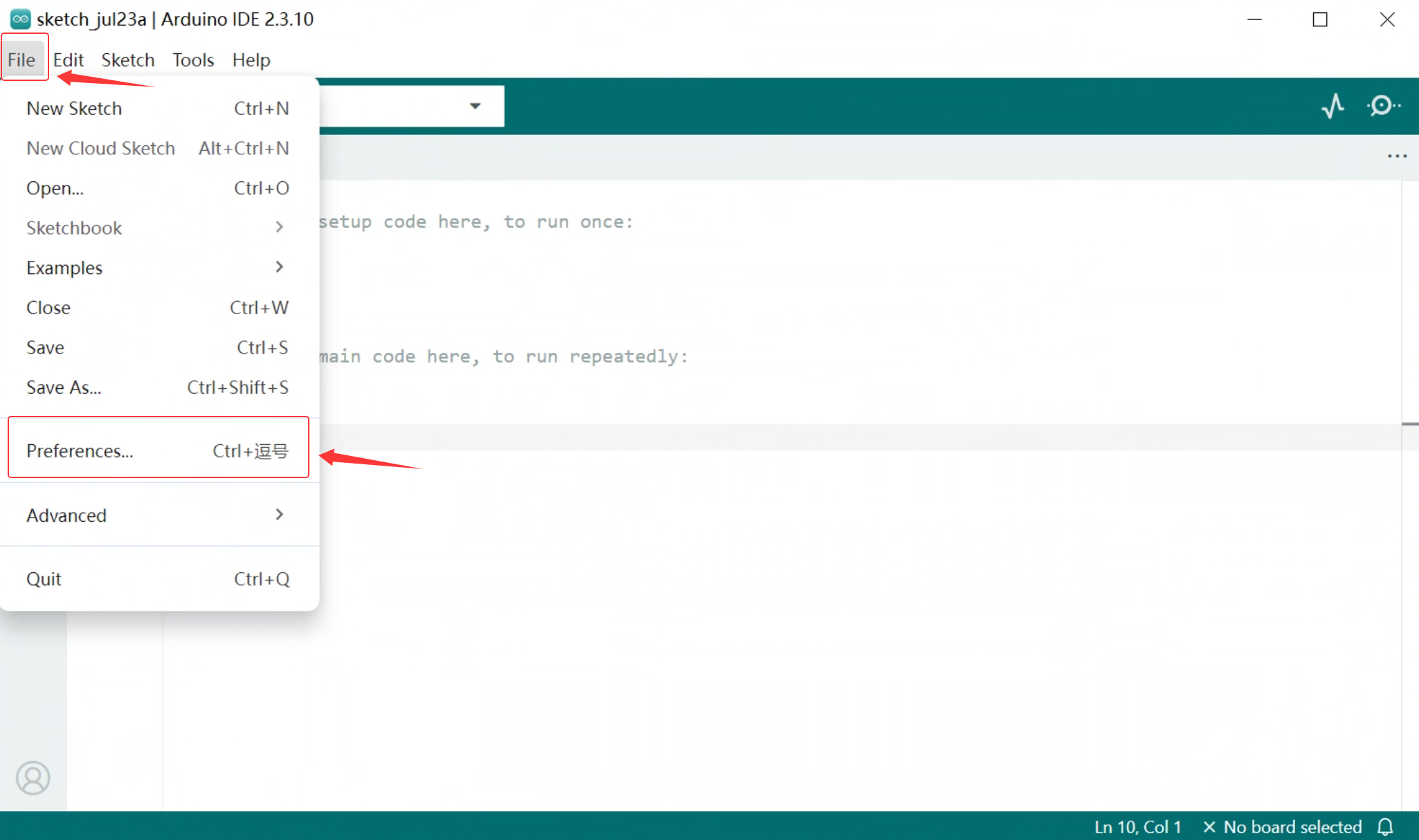Select Save menu entry
This screenshot has width=1419, height=840.
click(x=159, y=347)
